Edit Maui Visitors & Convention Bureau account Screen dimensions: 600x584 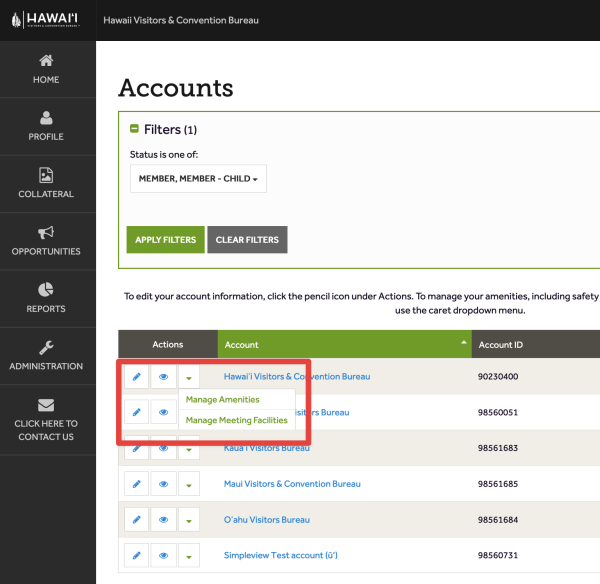pyautogui.click(x=136, y=484)
